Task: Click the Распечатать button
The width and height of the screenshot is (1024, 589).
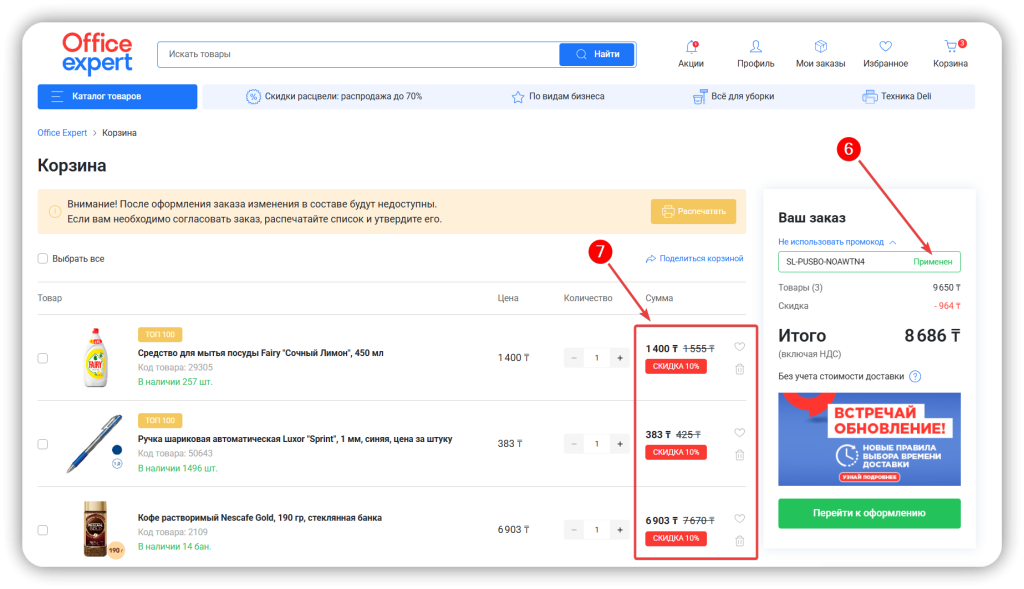Action: coord(694,212)
